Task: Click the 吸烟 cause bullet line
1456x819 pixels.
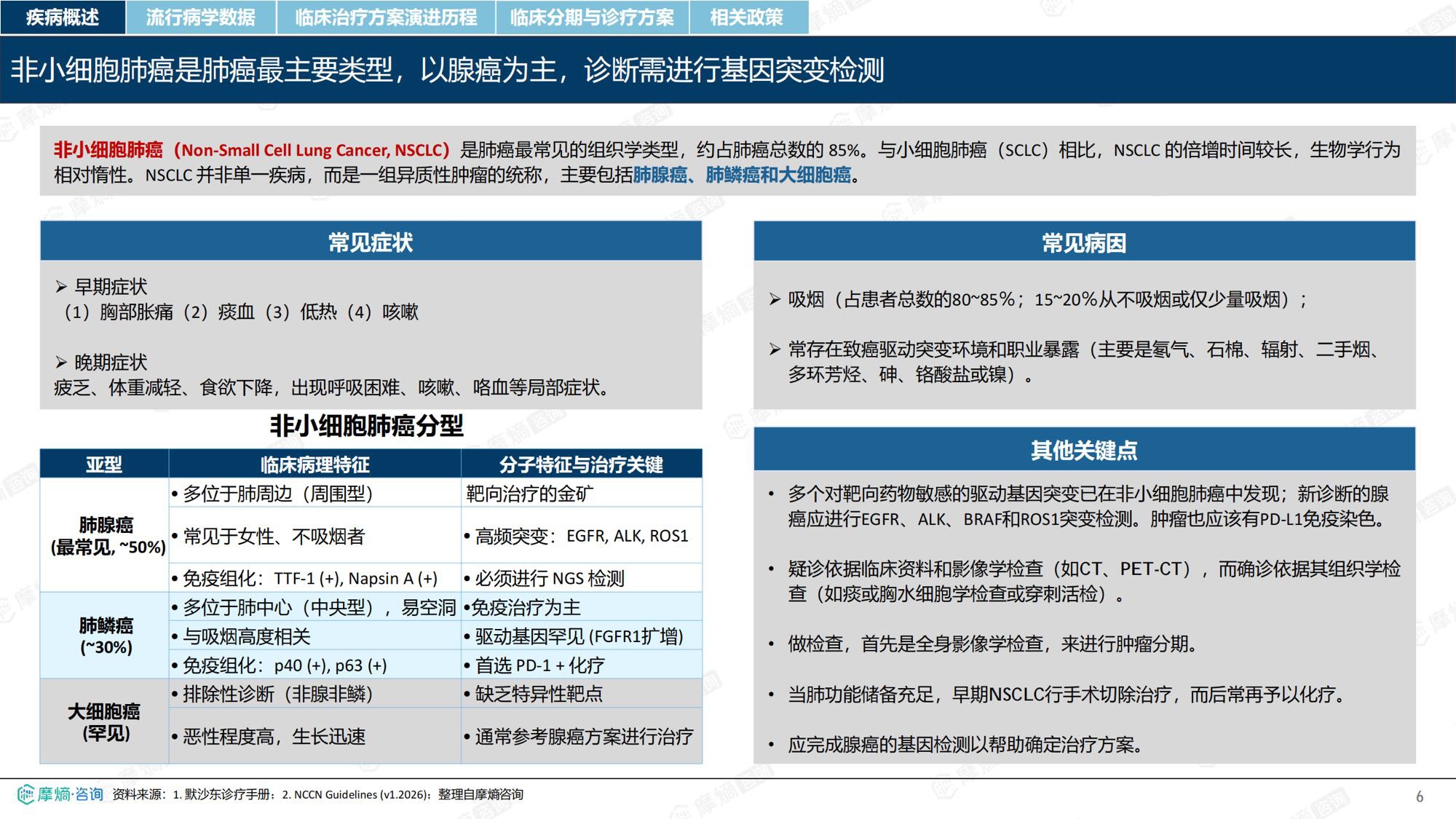Action: pyautogui.click(x=1038, y=299)
